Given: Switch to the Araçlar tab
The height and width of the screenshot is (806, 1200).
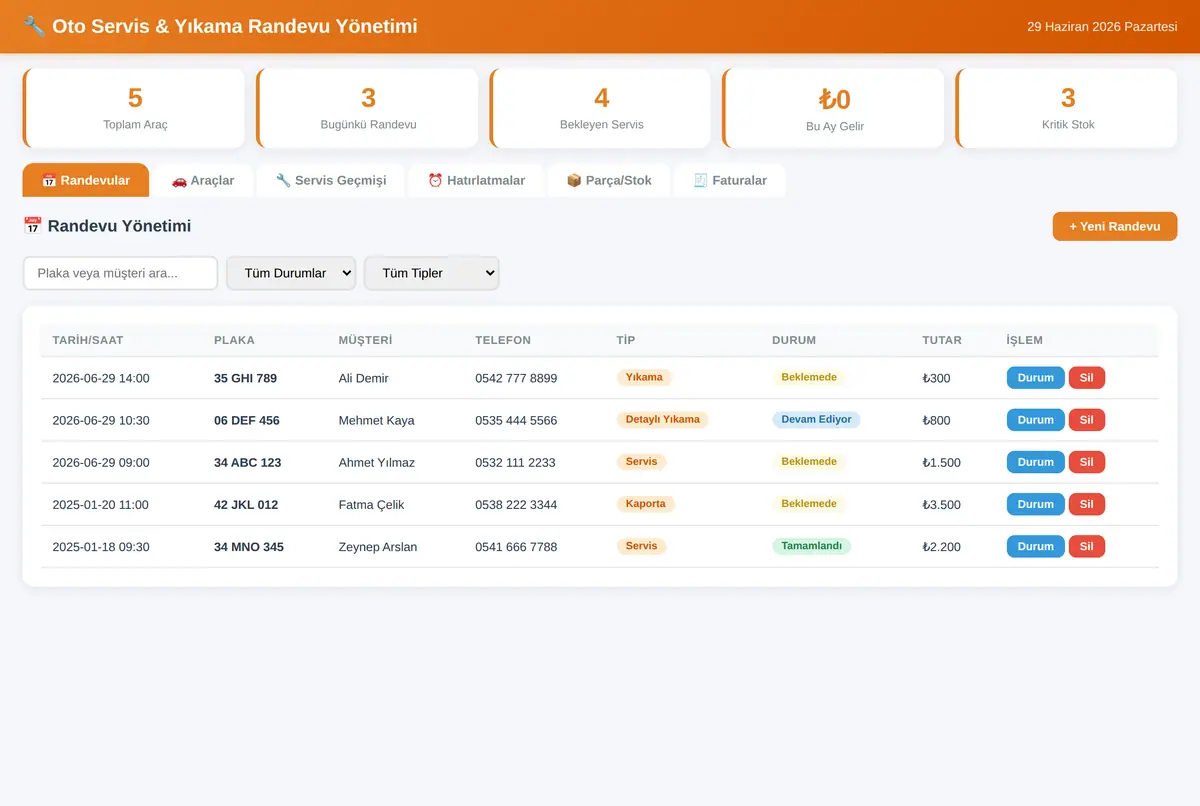Looking at the screenshot, I should 203,180.
